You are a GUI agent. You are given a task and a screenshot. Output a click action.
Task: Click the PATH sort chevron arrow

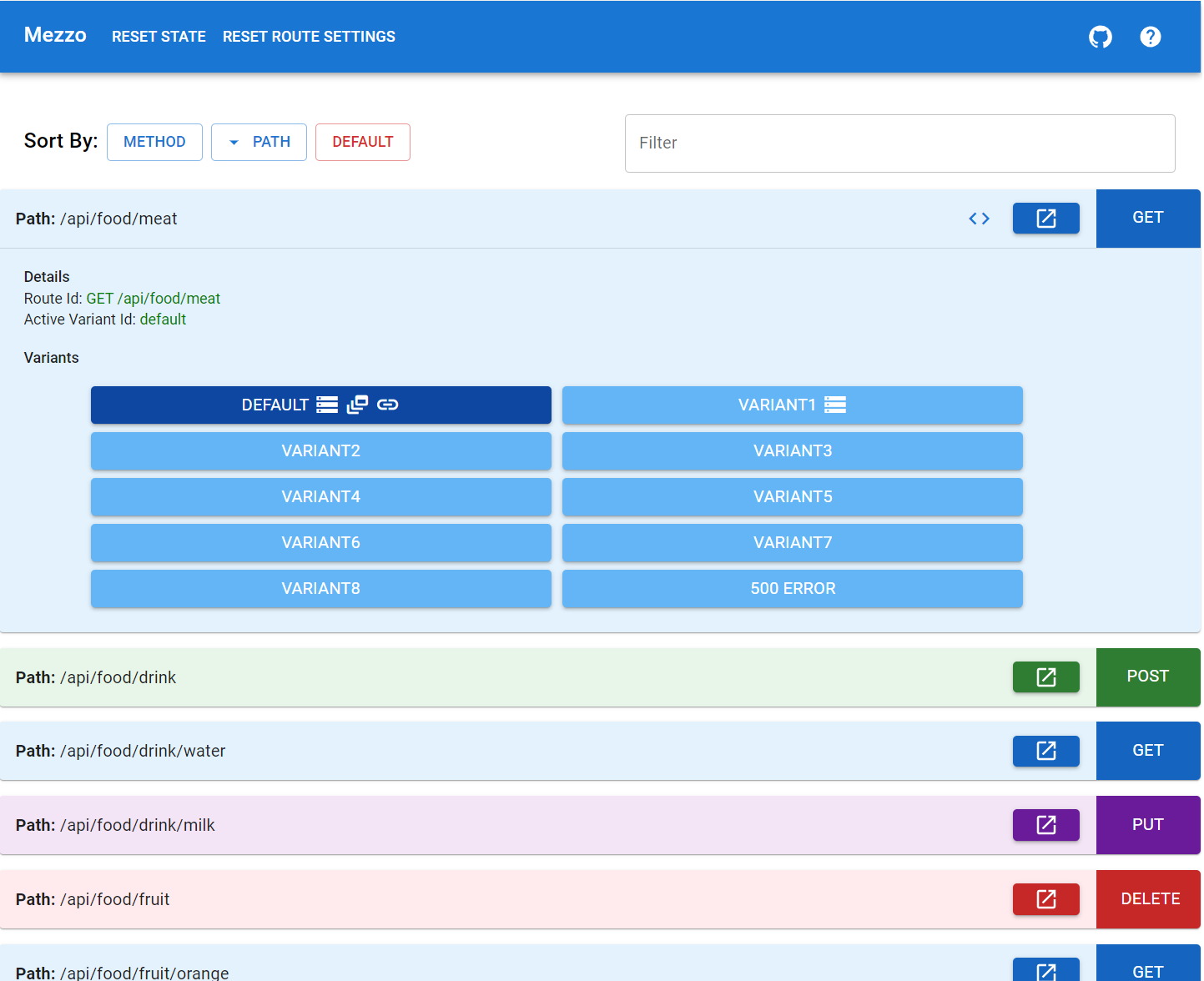coord(234,142)
